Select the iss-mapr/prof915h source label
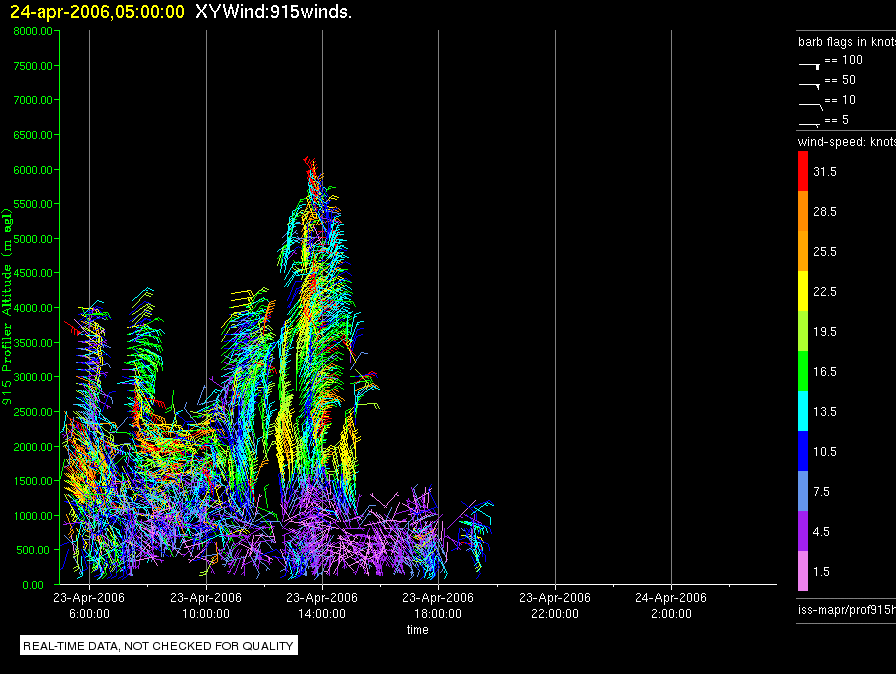Image resolution: width=896 pixels, height=674 pixels. pyautogui.click(x=845, y=608)
